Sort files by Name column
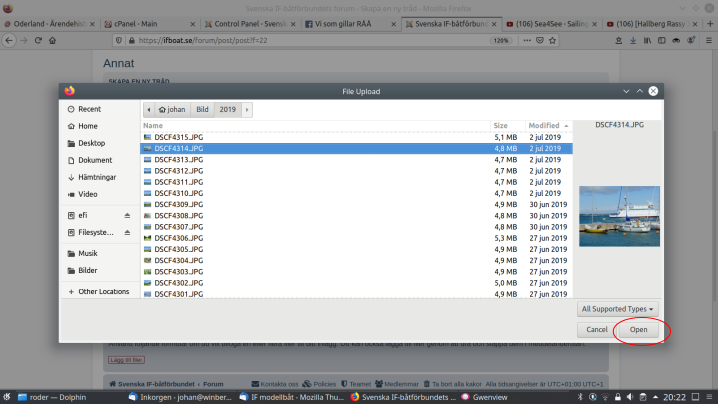 pyautogui.click(x=315, y=126)
